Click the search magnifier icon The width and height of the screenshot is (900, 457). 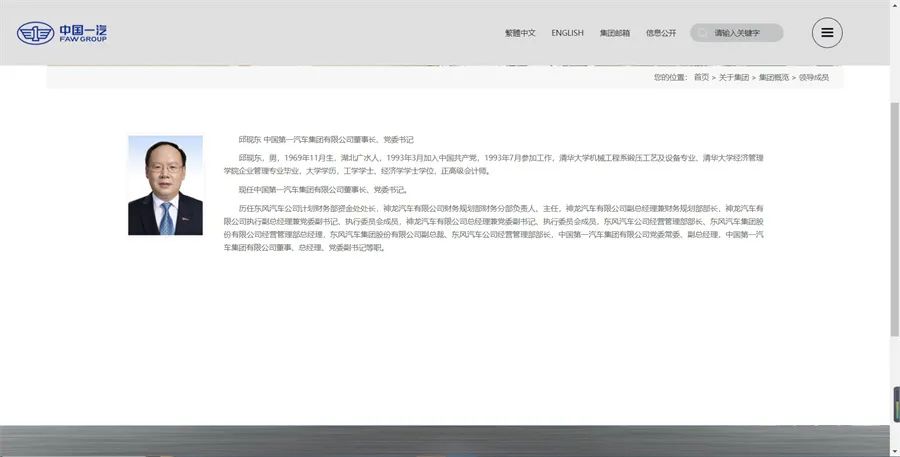point(703,33)
